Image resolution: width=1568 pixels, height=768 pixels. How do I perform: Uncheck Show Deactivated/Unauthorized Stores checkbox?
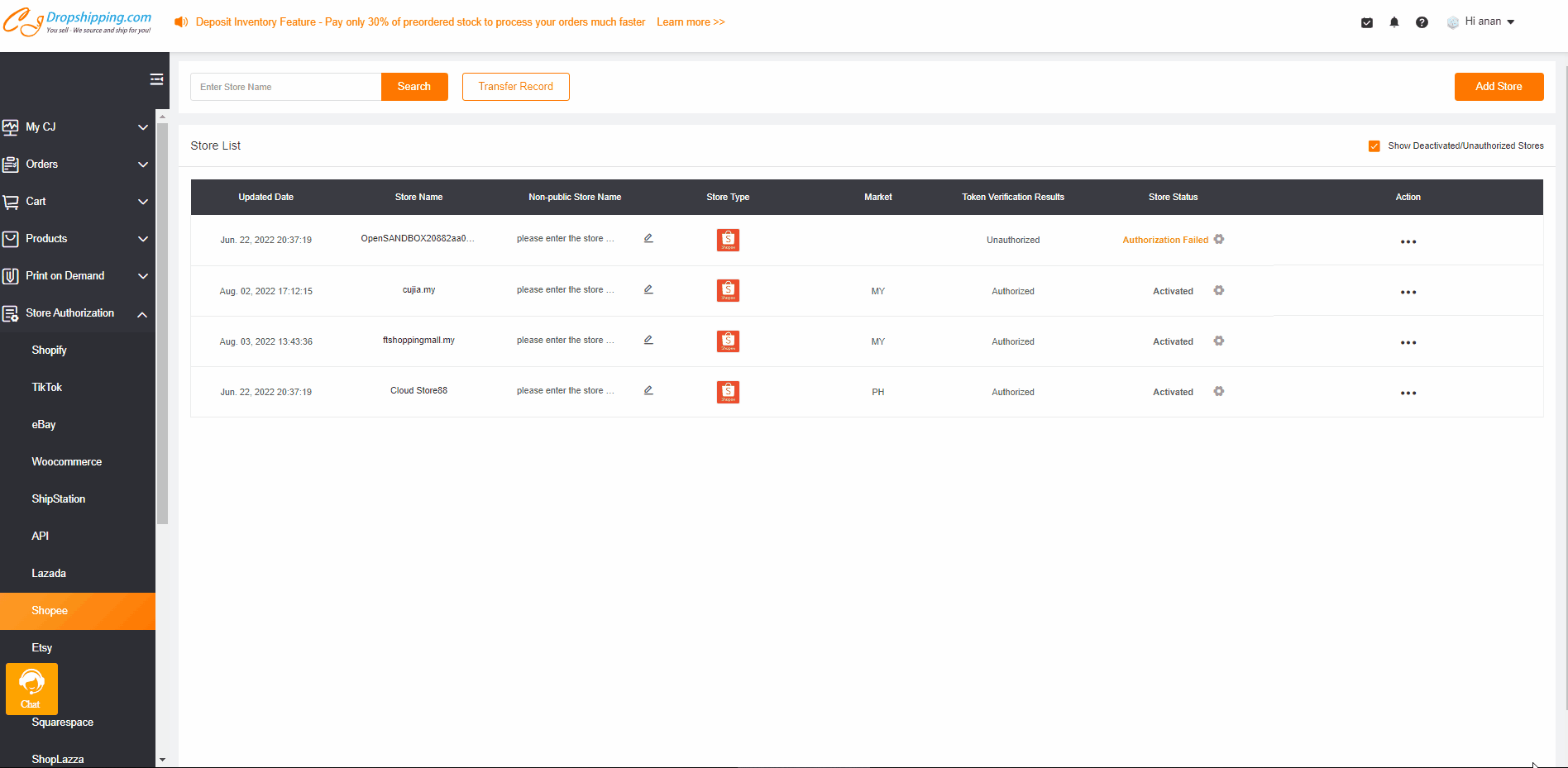click(x=1374, y=146)
